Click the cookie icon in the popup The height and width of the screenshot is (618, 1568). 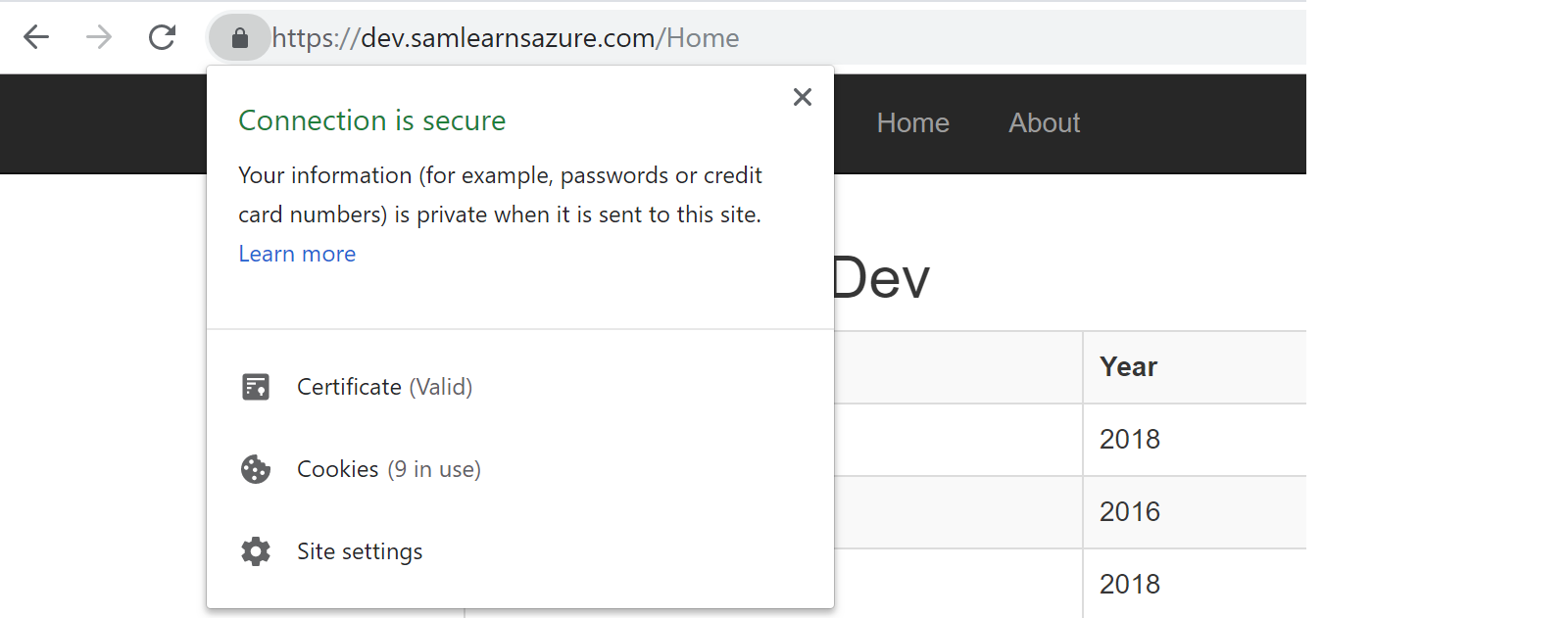click(x=256, y=469)
